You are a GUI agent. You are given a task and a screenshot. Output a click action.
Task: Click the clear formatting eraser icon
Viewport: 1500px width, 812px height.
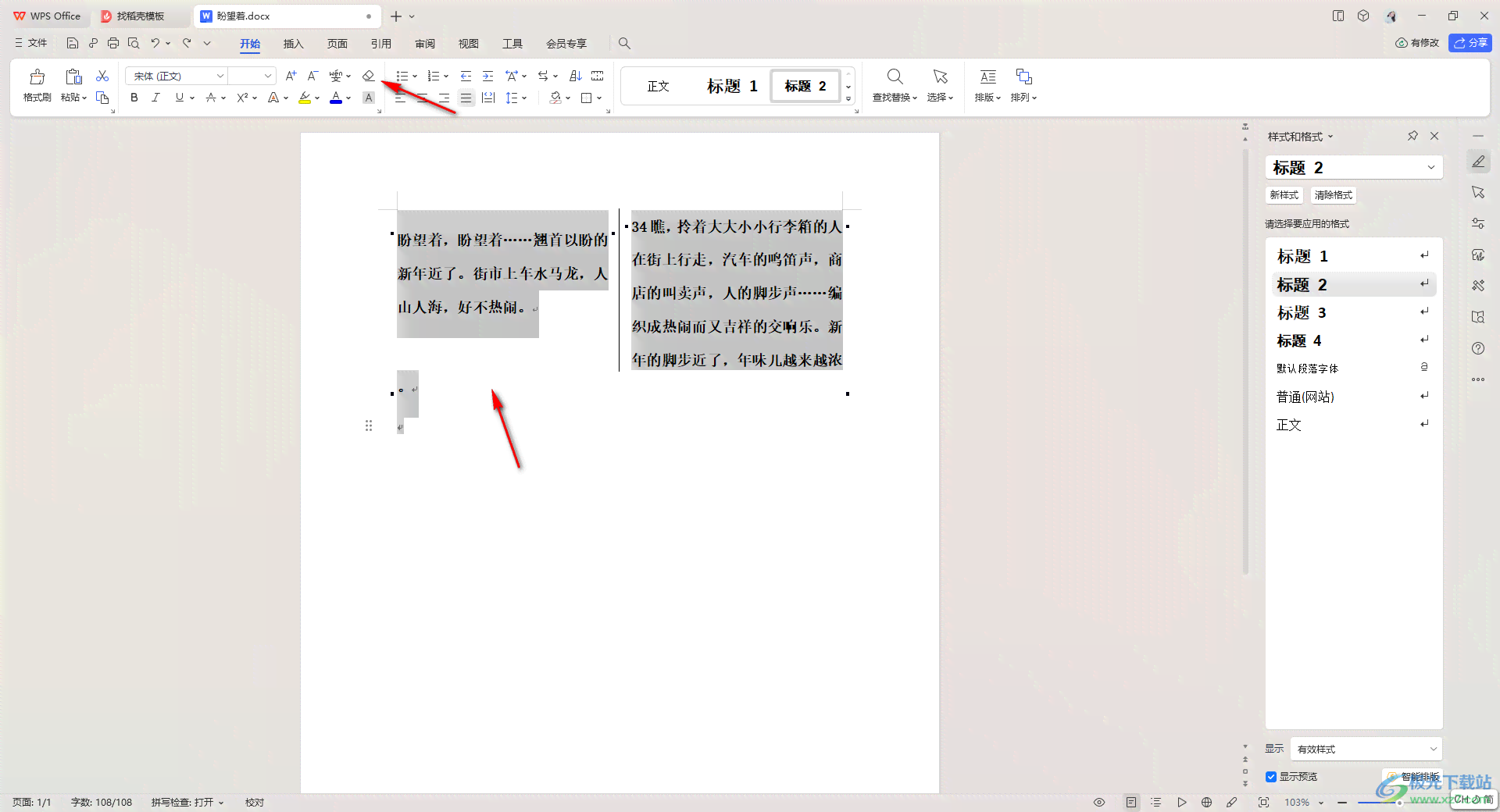pos(368,76)
